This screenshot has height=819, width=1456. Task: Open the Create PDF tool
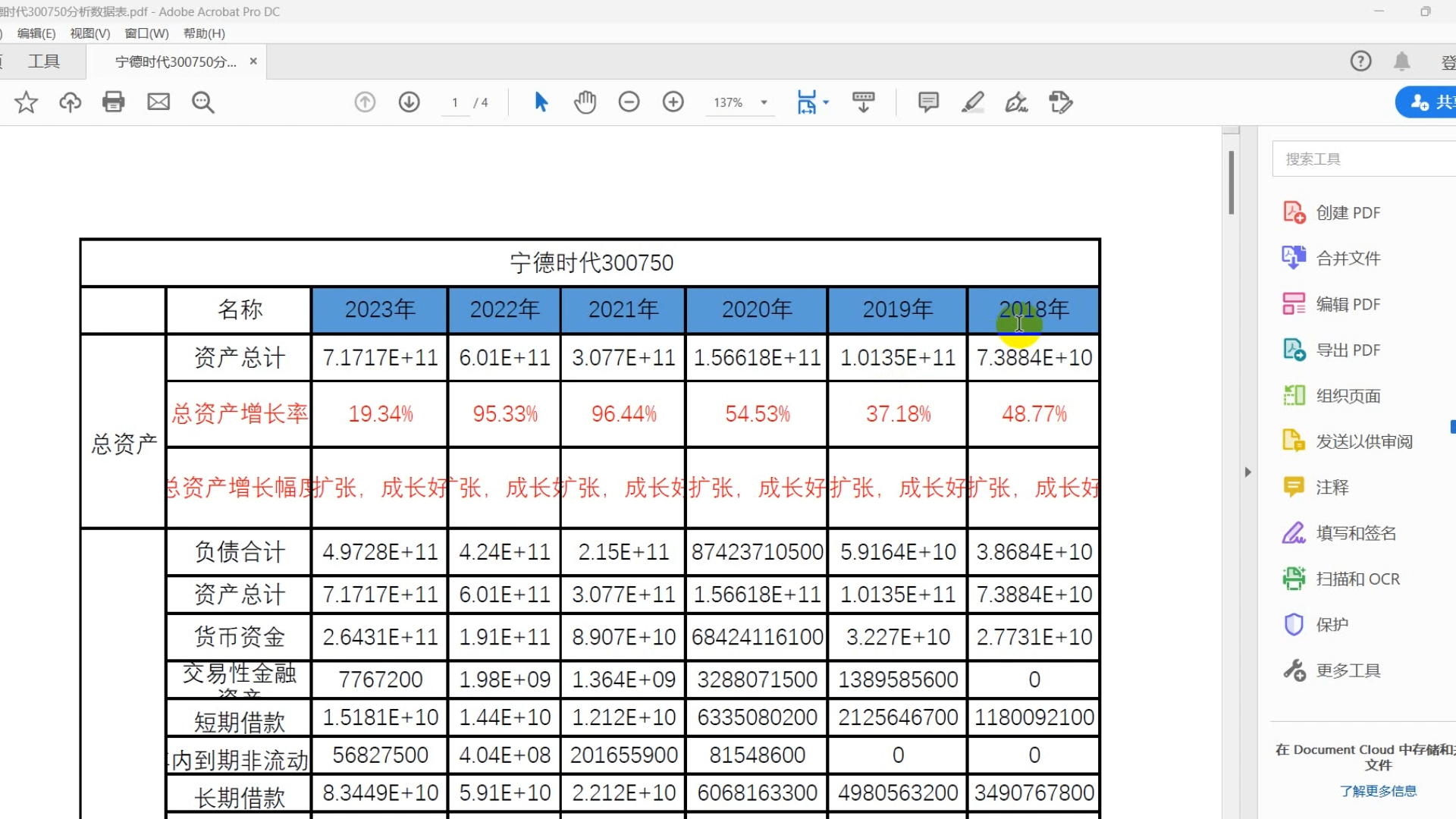[1332, 212]
